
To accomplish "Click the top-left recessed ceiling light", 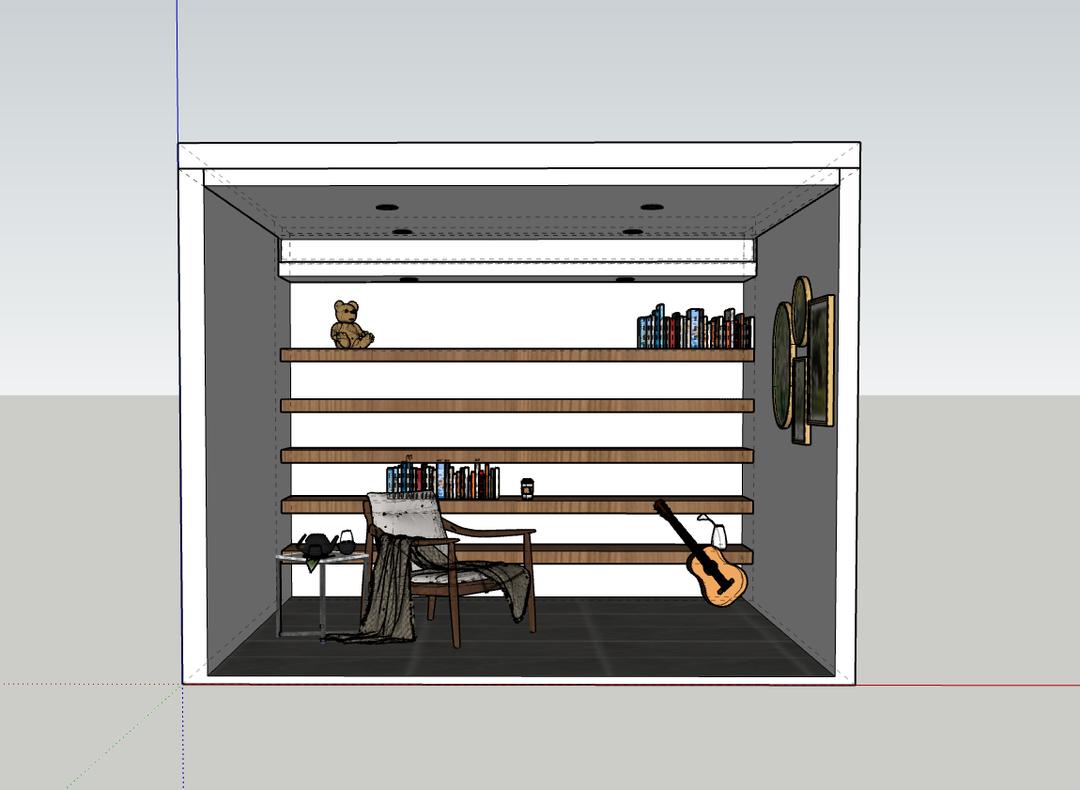I will tap(387, 207).
